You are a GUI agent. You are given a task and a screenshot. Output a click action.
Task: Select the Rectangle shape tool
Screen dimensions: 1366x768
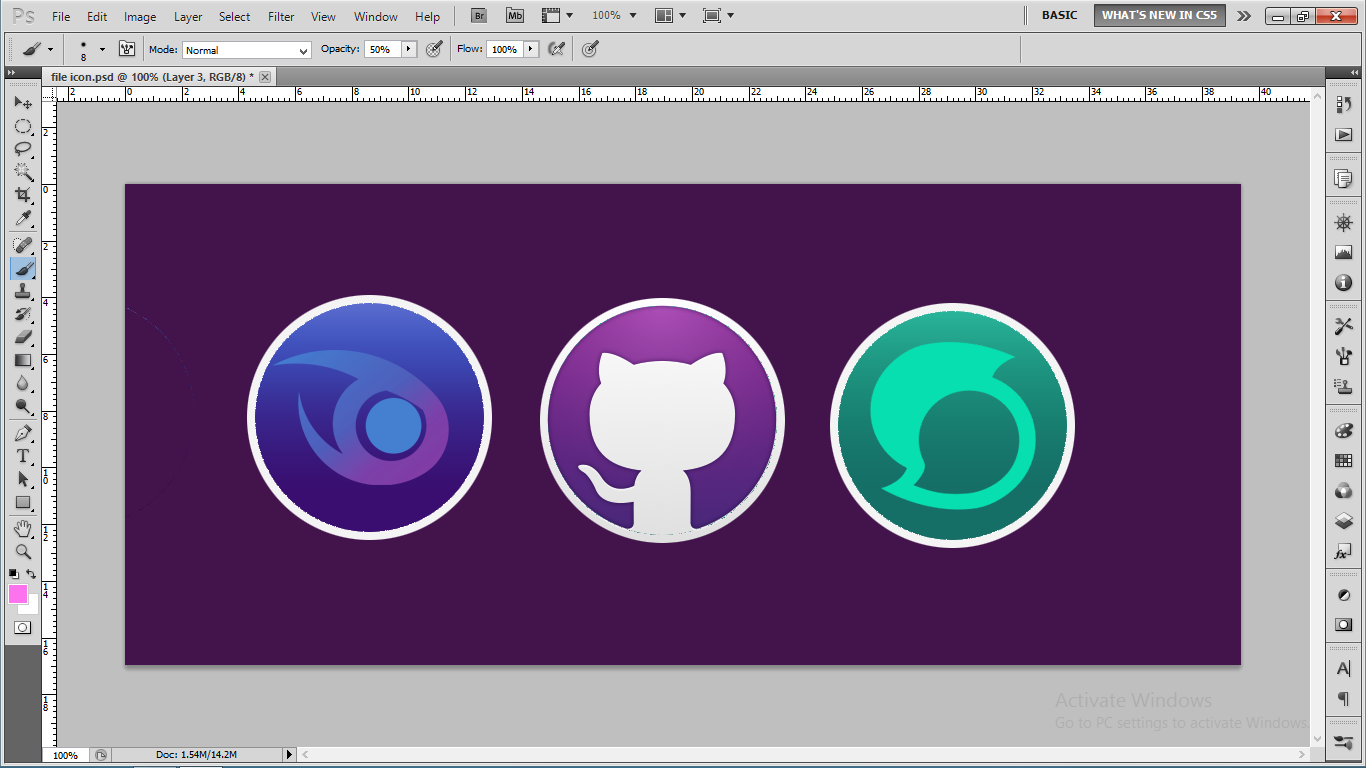coord(22,502)
